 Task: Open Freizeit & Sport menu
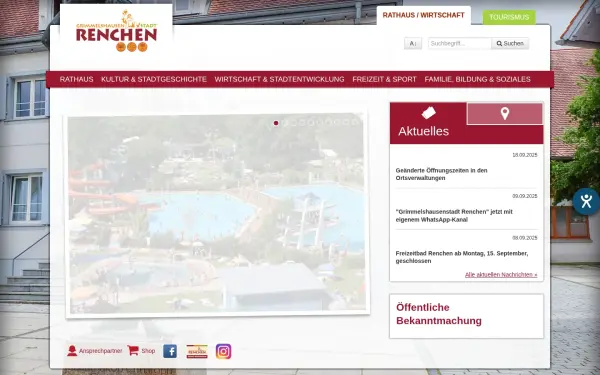[384, 79]
